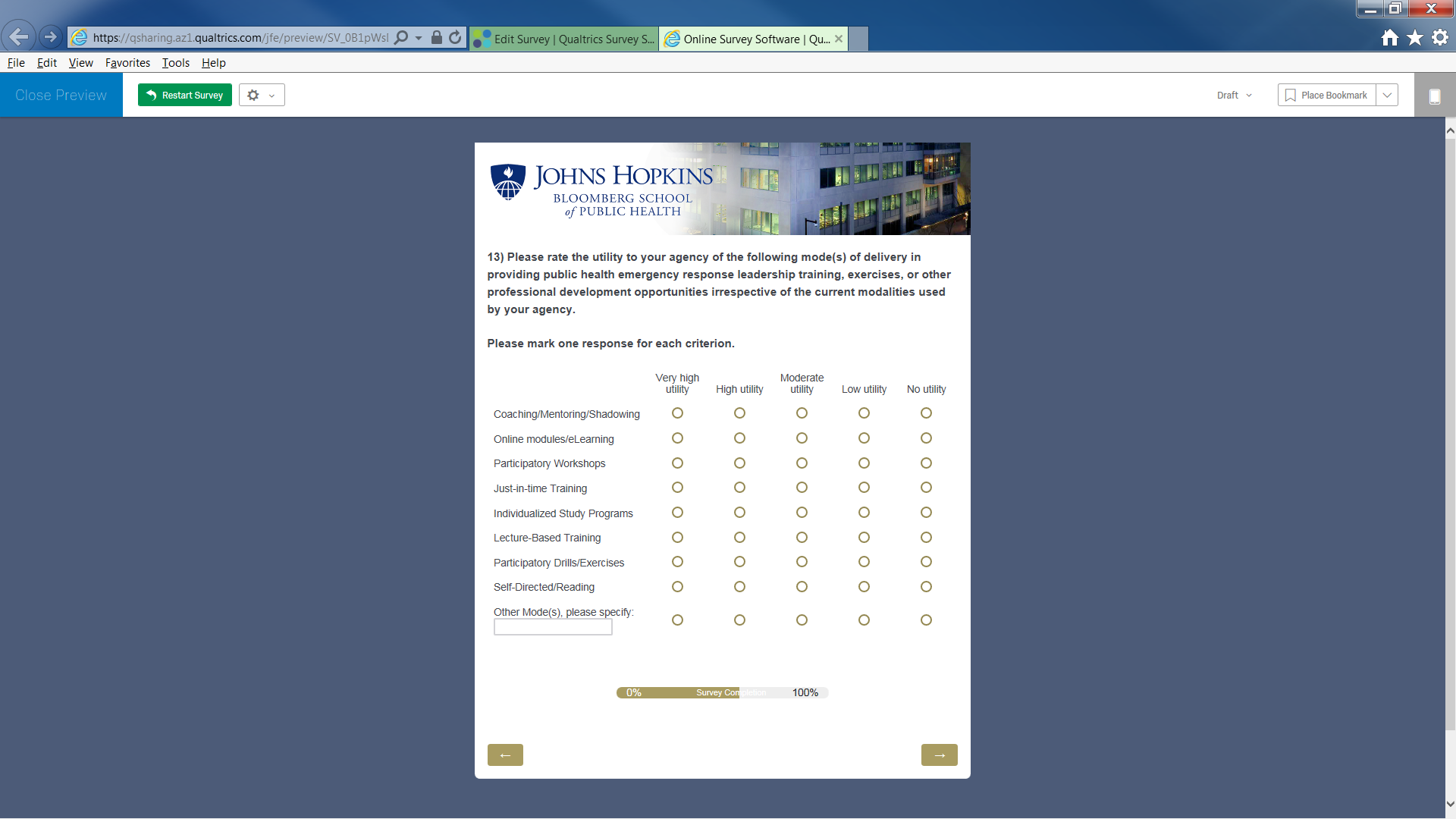
Task: Click the refresh page icon
Action: click(455, 37)
